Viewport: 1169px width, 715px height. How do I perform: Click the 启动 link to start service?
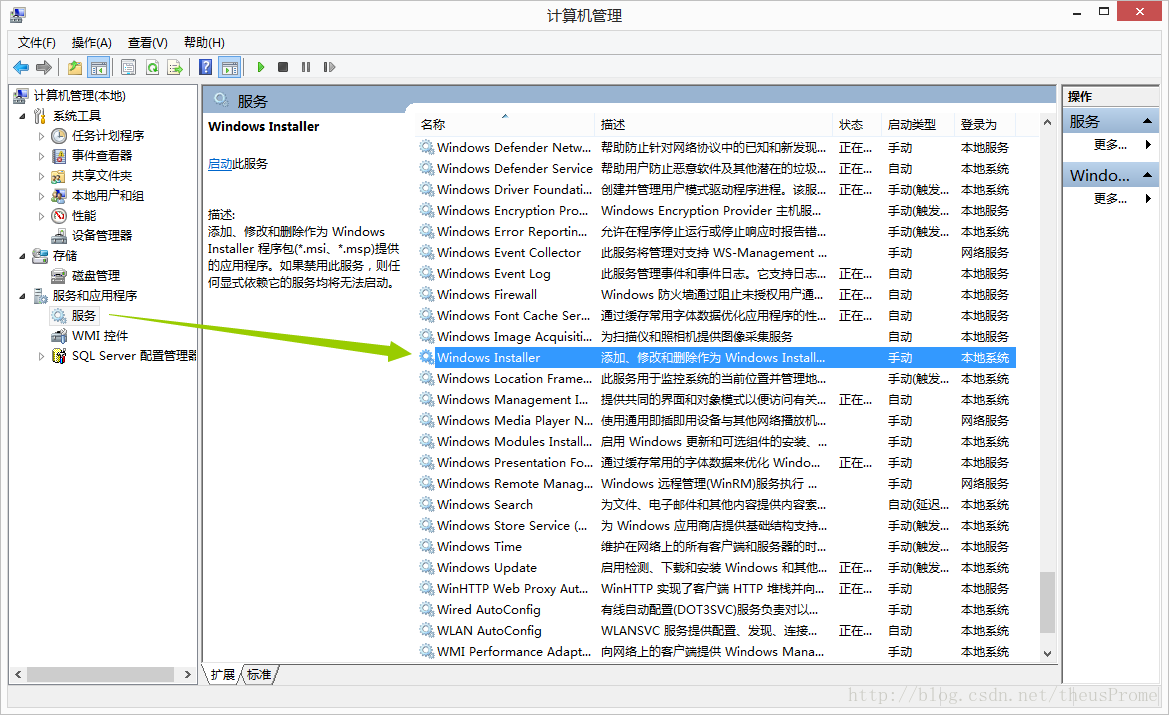220,164
